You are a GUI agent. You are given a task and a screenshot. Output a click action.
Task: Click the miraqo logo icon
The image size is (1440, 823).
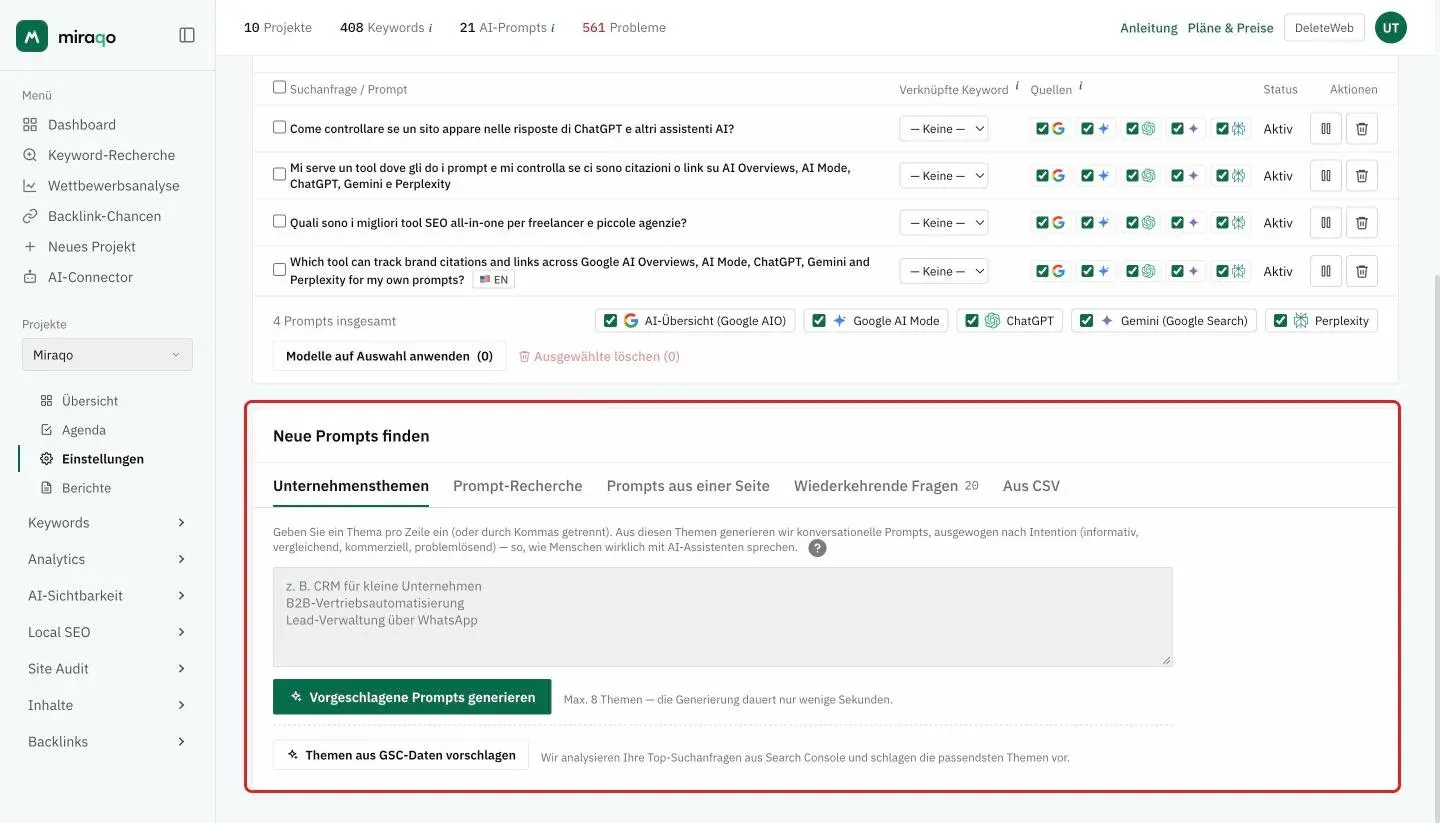[x=32, y=36]
